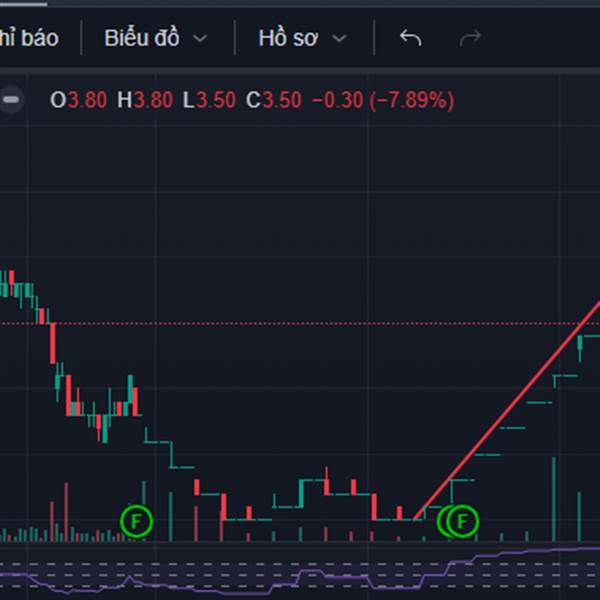Viewport: 600px width, 600px height.
Task: Redo the chart action
Action: click(470, 38)
